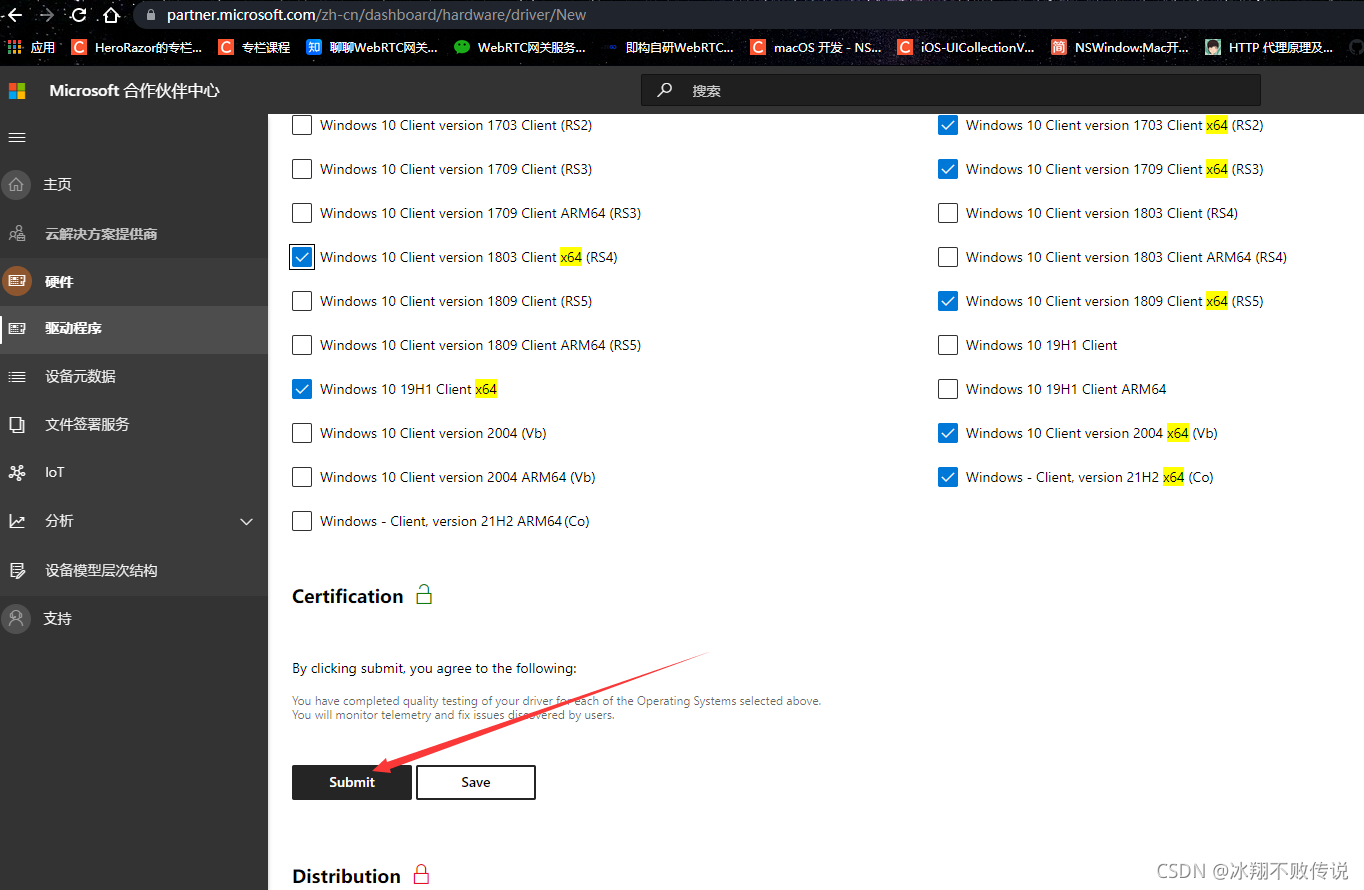Click the Certification green lock icon
The height and width of the screenshot is (890, 1364).
(424, 595)
